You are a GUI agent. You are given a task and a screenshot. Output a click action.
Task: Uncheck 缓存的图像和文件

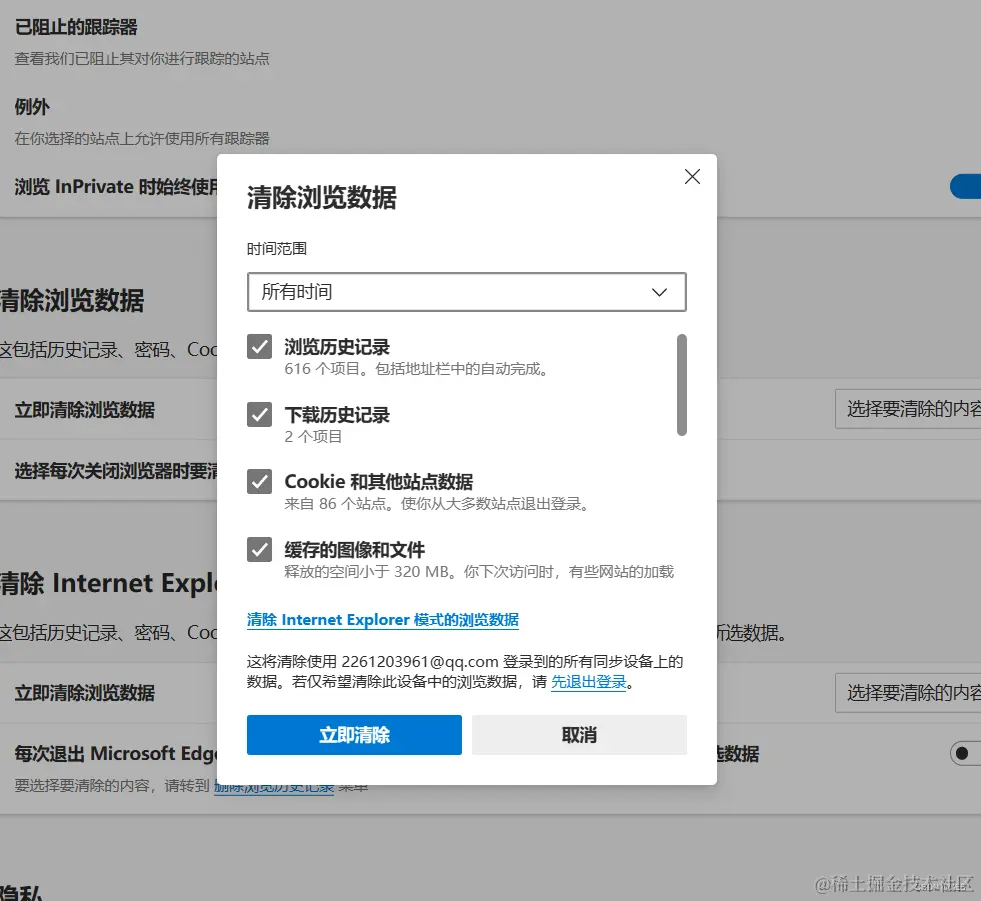(x=259, y=549)
